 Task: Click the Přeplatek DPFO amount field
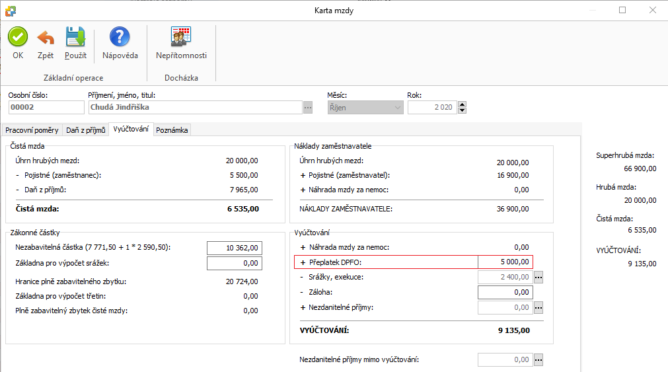(505, 262)
